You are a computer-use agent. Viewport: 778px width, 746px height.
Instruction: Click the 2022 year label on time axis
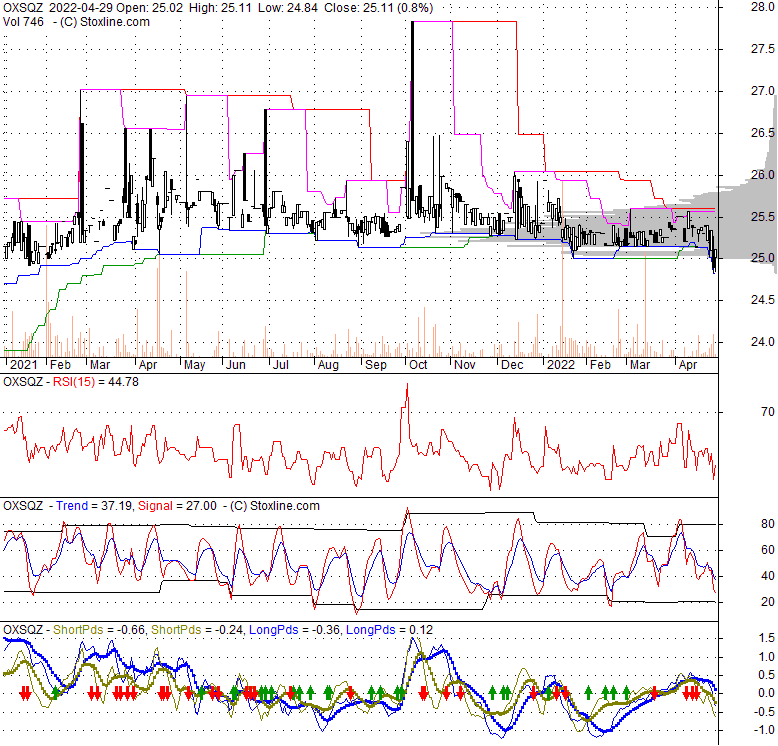pos(561,365)
